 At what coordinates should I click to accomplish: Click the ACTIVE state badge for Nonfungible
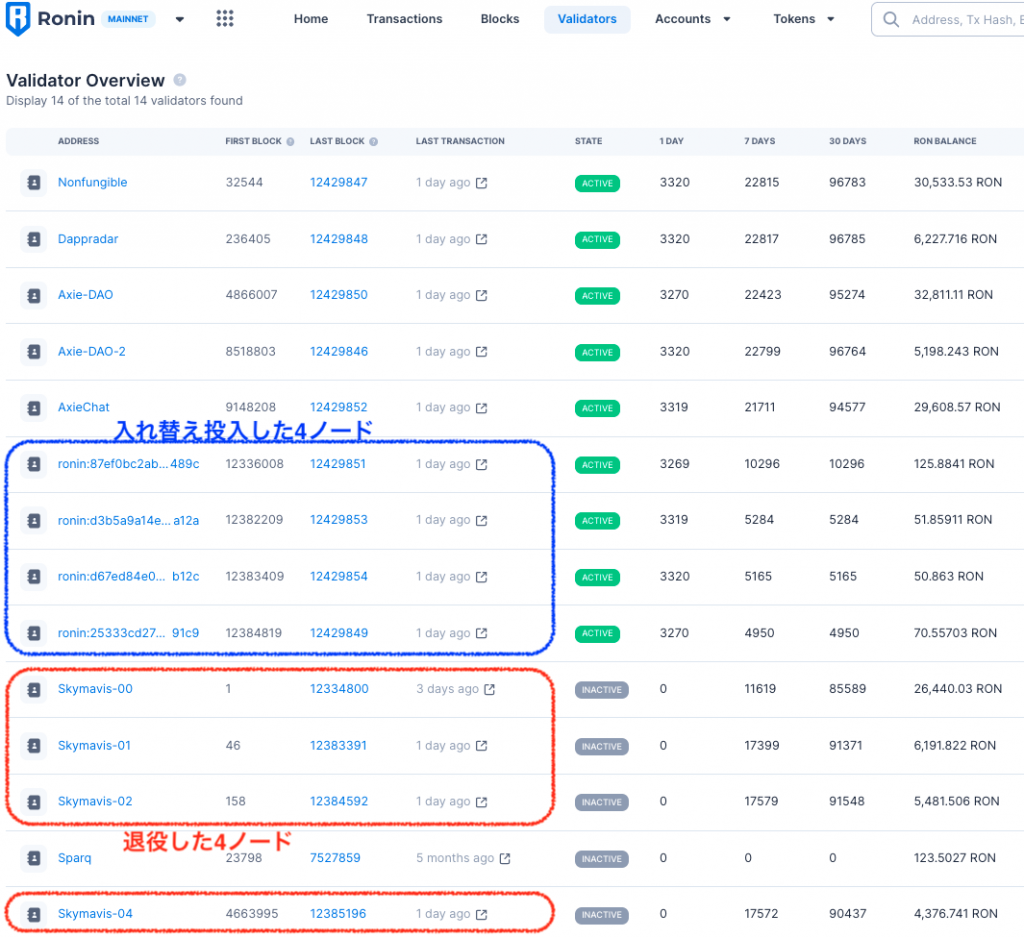point(598,184)
